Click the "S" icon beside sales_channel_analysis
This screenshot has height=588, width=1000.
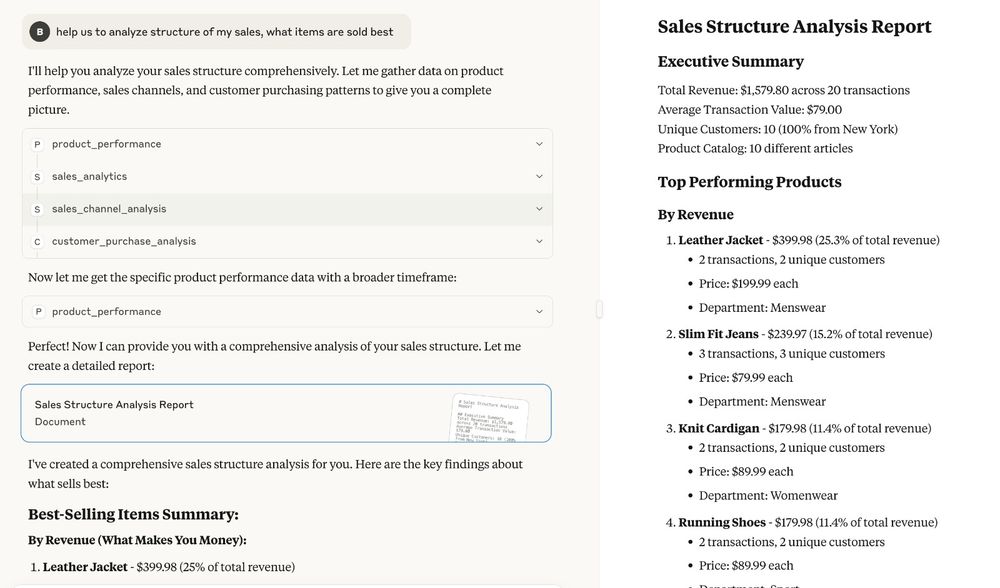pos(38,209)
